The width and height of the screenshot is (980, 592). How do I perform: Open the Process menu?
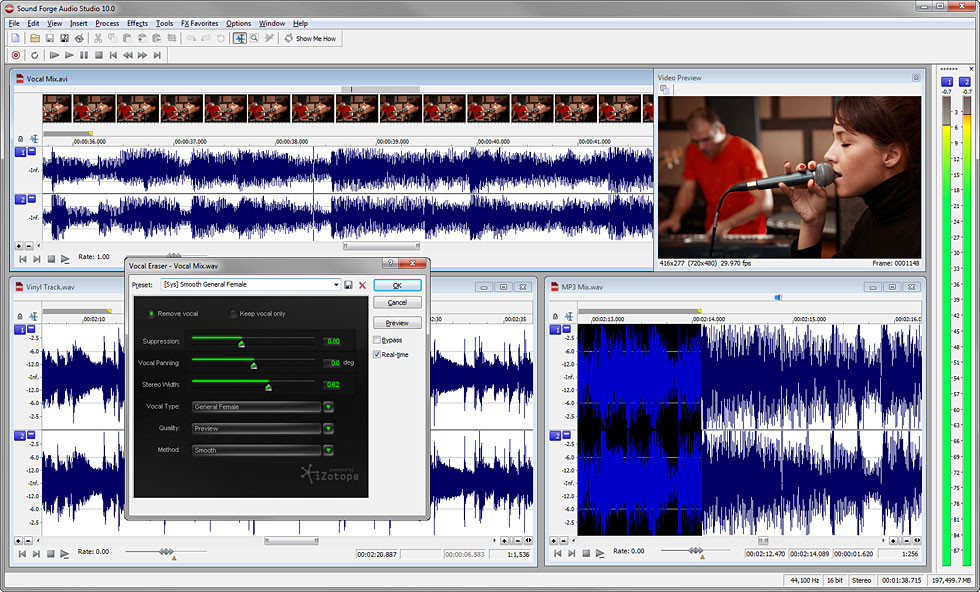107,23
